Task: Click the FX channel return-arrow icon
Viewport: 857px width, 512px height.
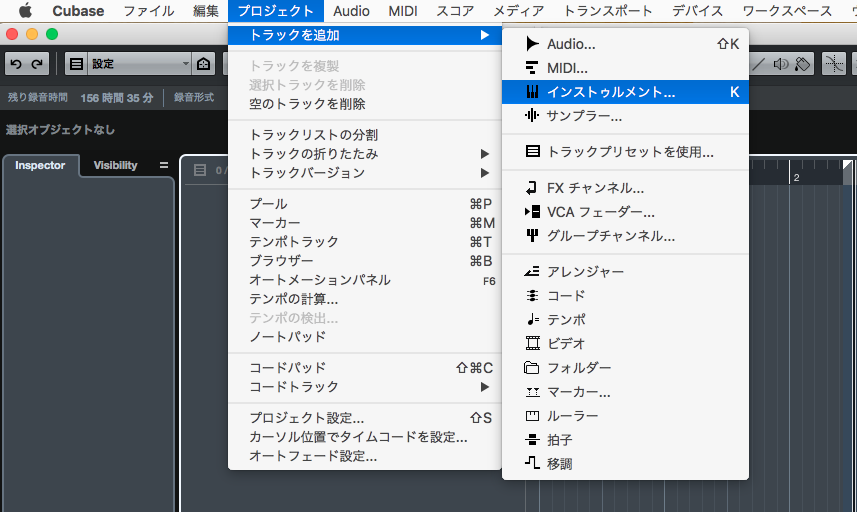Action: pos(531,188)
